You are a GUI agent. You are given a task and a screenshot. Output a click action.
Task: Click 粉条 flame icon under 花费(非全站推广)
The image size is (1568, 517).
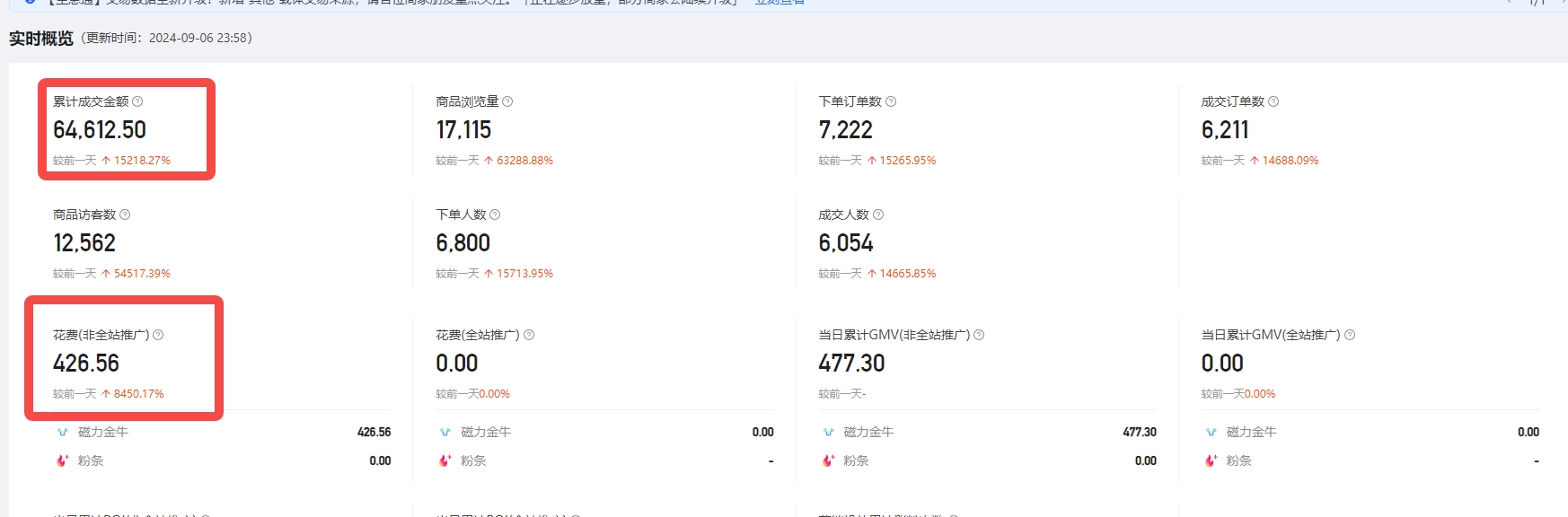point(63,460)
